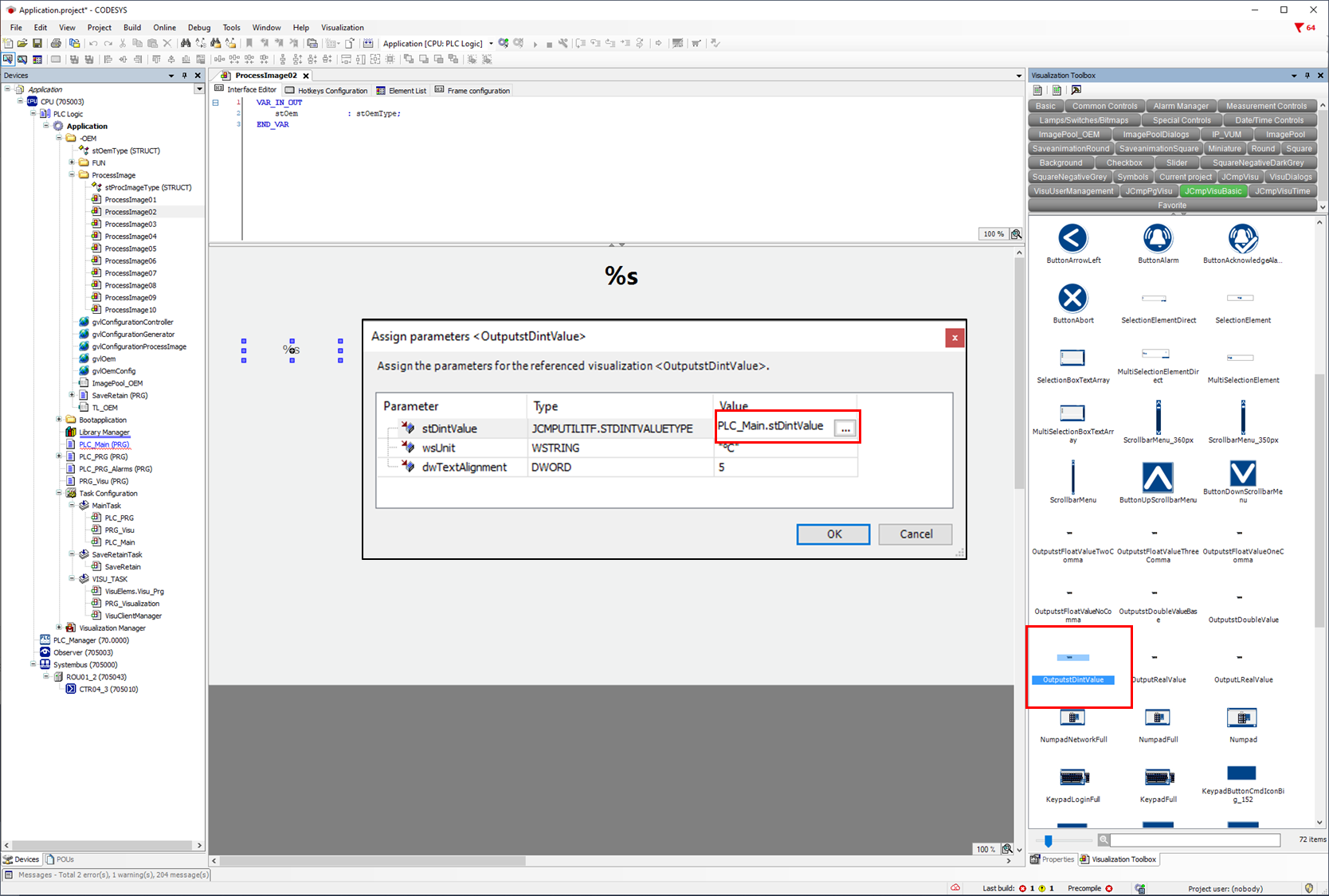The width and height of the screenshot is (1329, 896).
Task: Click the browse button beside PLC_Main.stDintValue
Action: point(845,428)
